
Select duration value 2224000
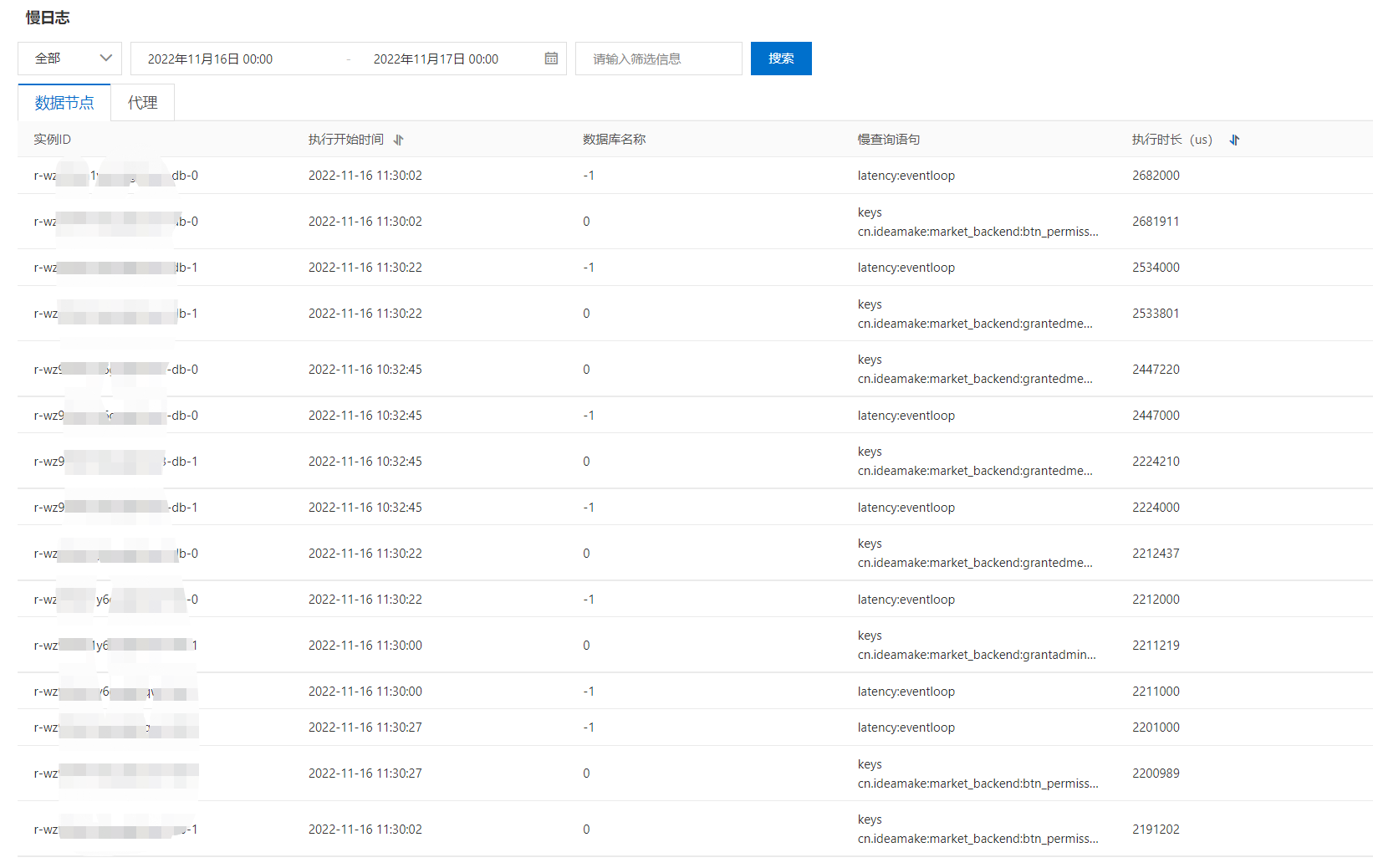[1156, 508]
